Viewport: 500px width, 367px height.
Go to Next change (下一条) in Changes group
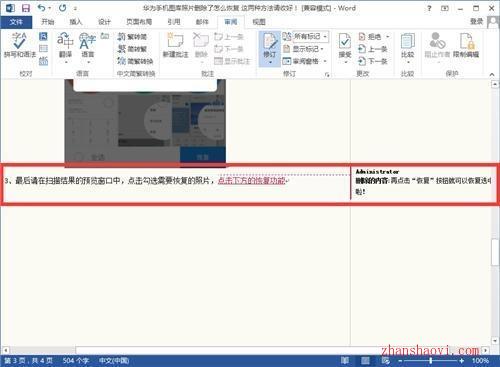pyautogui.click(x=373, y=61)
